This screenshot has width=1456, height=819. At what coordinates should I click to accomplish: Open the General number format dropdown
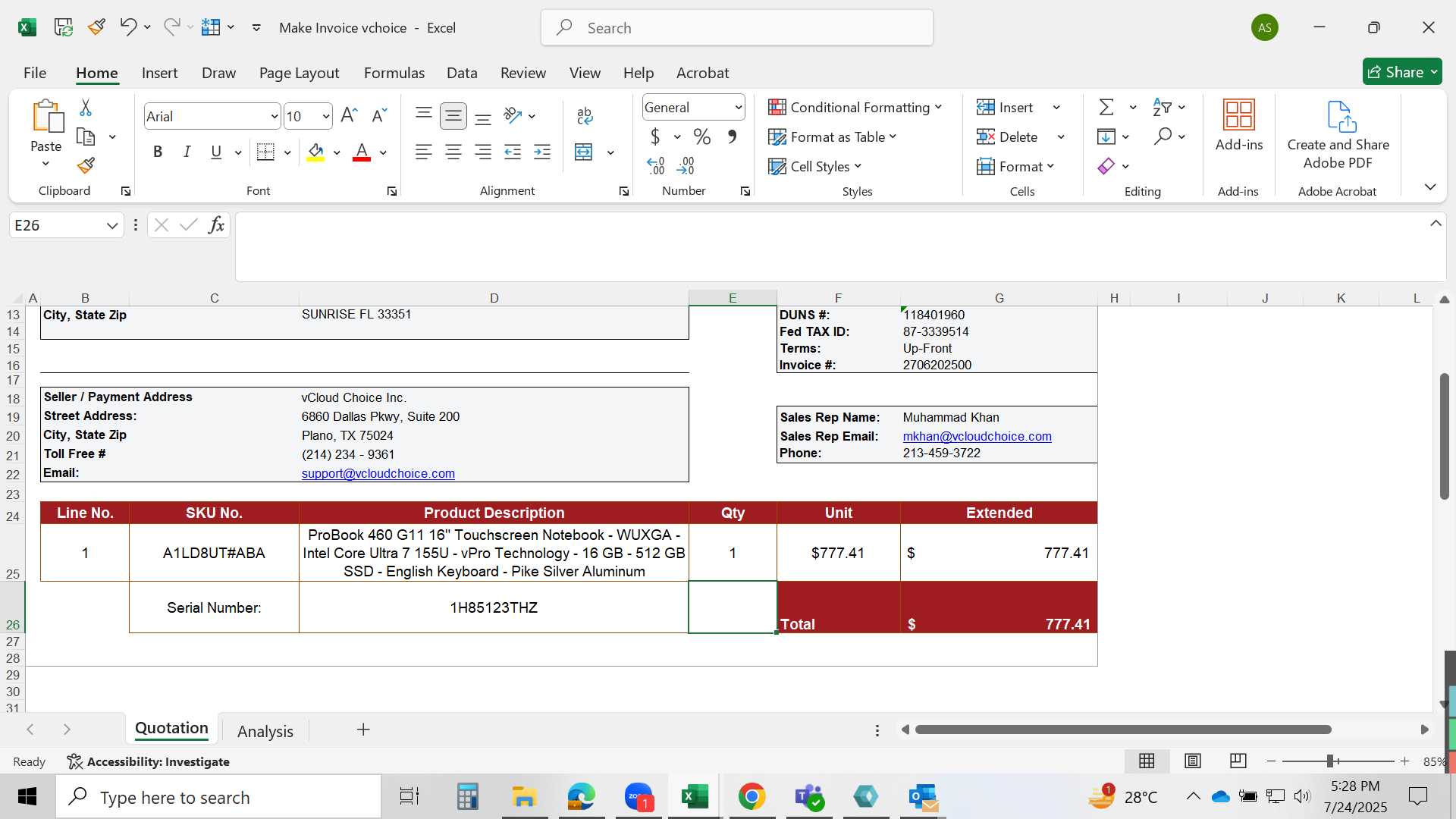tap(738, 108)
